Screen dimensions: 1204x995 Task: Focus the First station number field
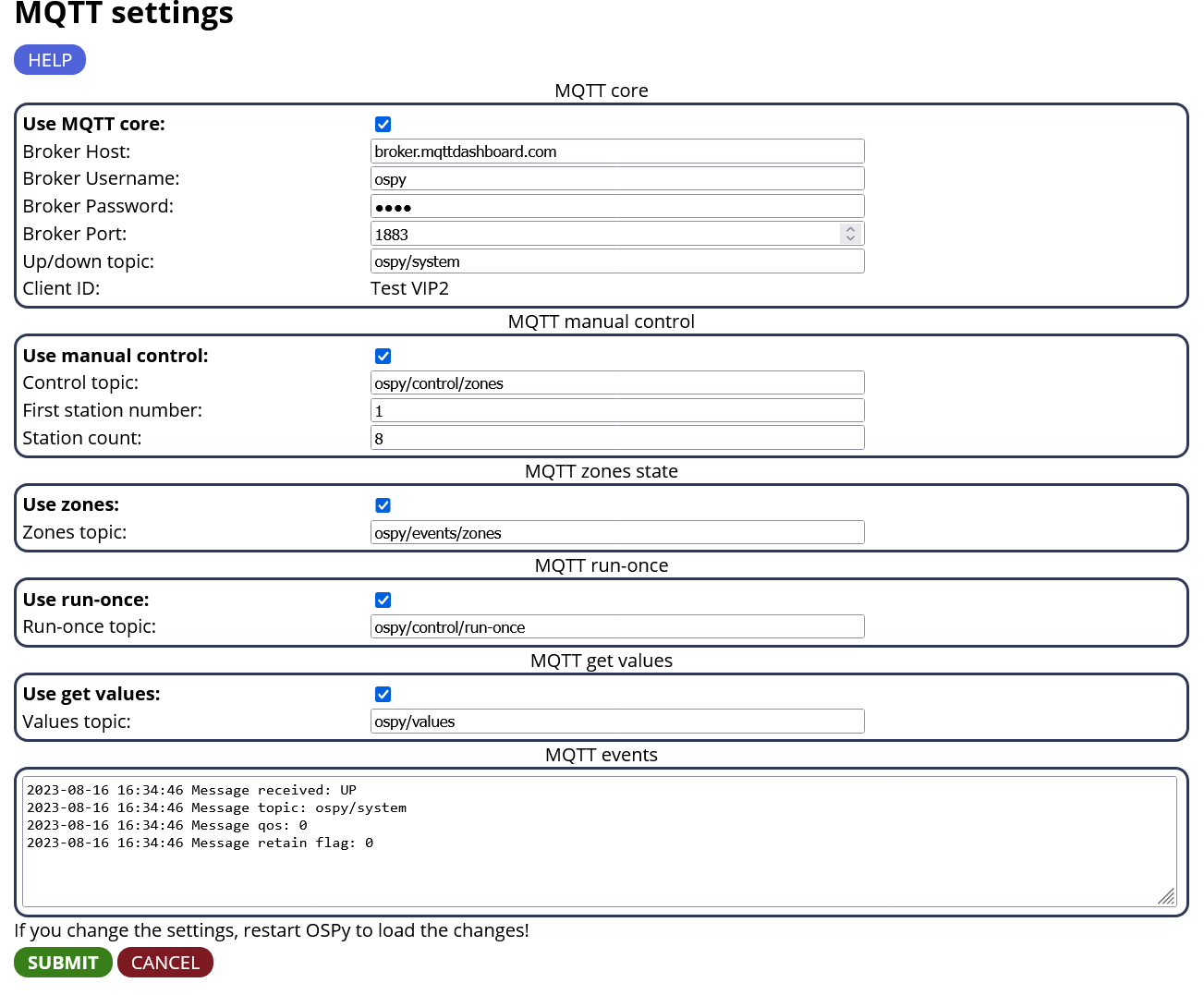pyautogui.click(x=617, y=410)
